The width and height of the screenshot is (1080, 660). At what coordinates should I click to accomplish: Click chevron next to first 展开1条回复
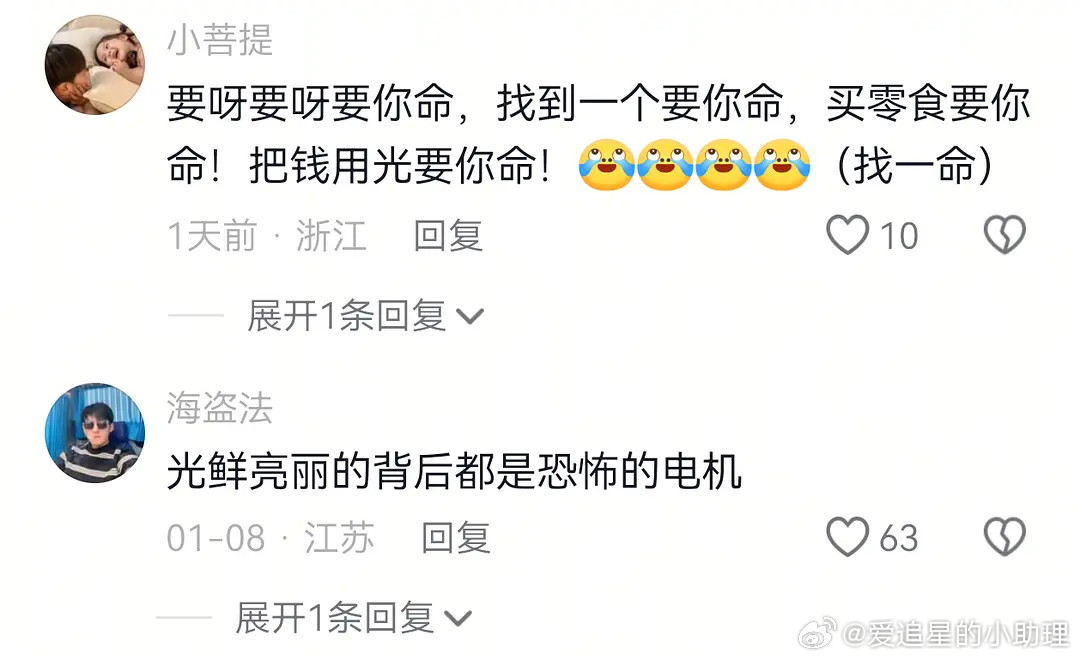click(470, 317)
